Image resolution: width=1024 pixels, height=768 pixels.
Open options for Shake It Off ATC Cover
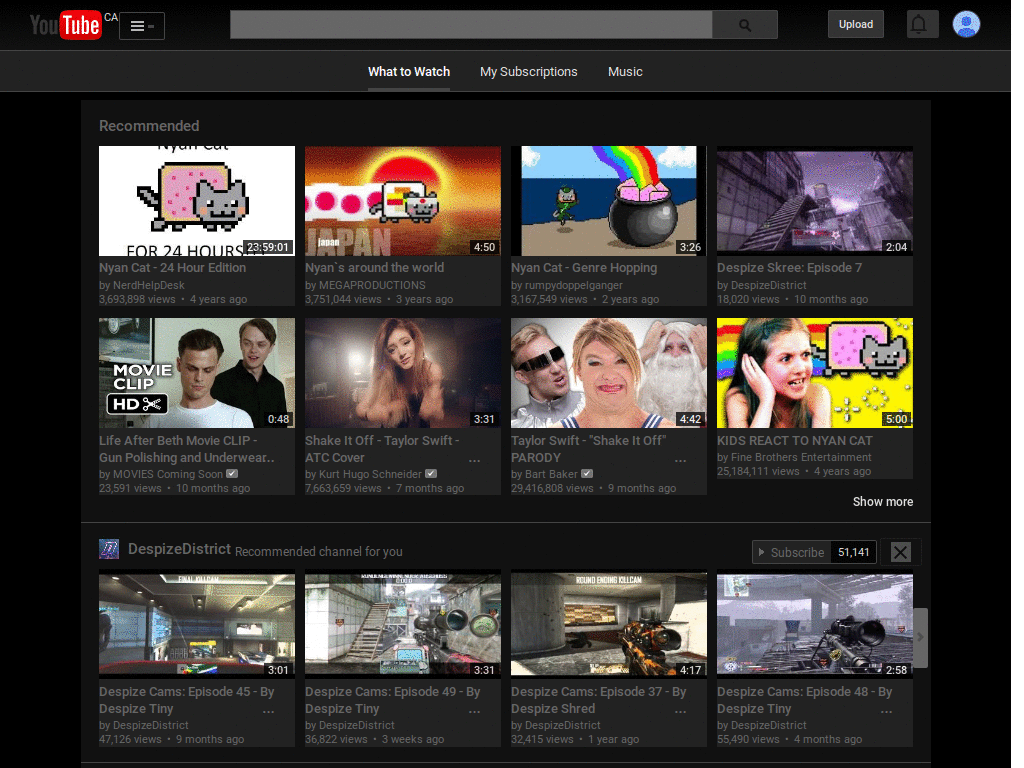[x=474, y=460]
